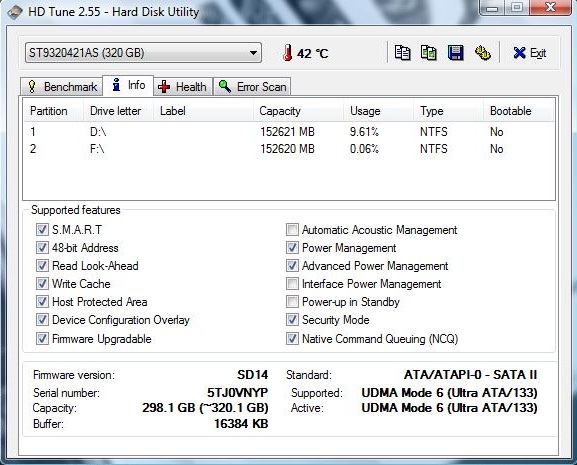
Task: Click the Type column header
Action: coord(448,111)
